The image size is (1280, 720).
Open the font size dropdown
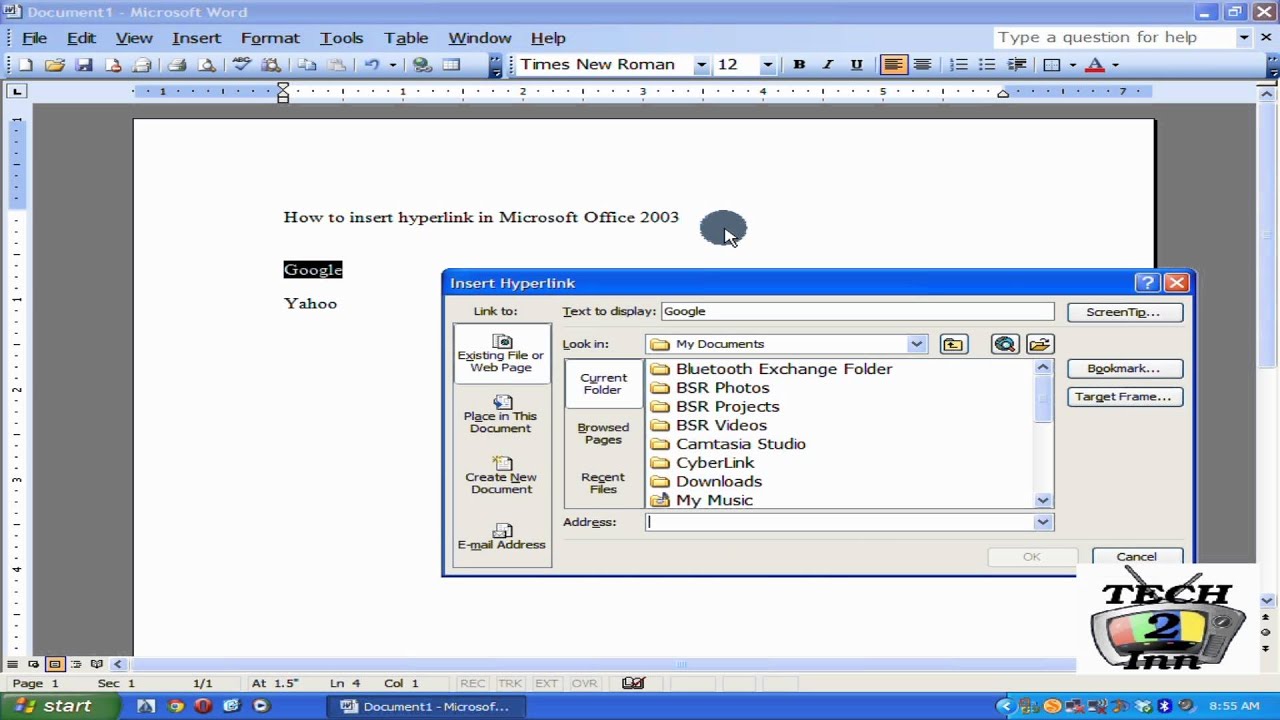coord(767,65)
